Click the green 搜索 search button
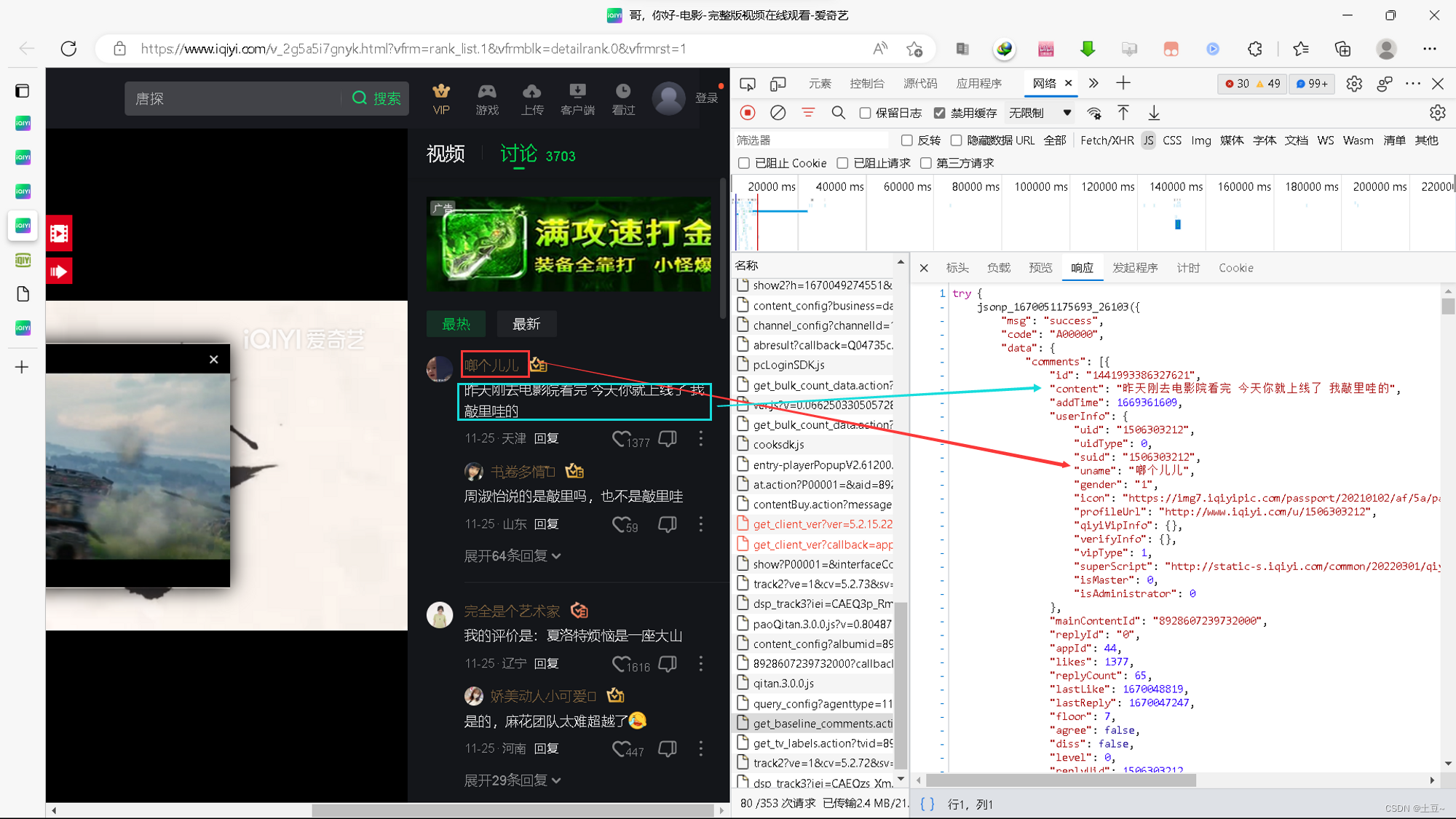The image size is (1456, 819). pyautogui.click(x=376, y=98)
